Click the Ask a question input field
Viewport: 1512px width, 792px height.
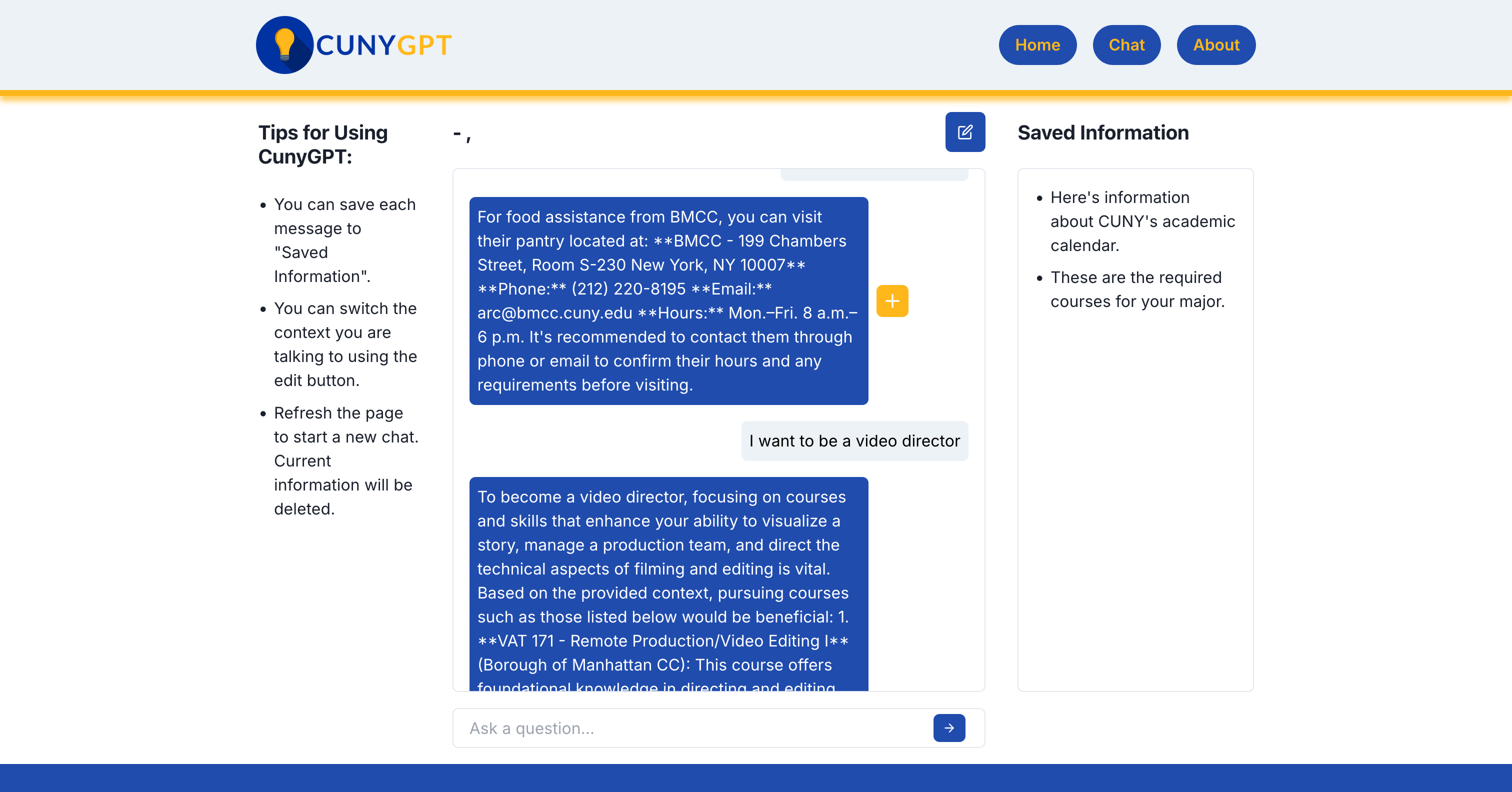pyautogui.click(x=692, y=728)
